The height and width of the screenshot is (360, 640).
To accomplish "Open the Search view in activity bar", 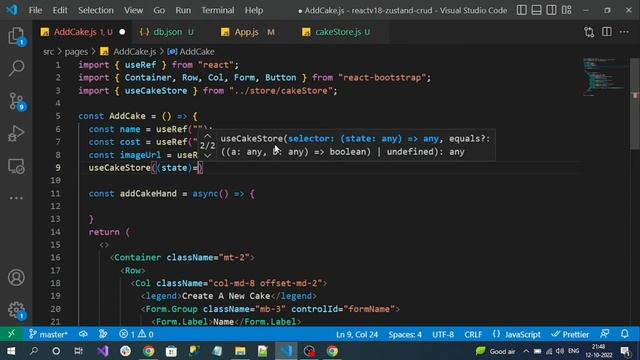I will [16, 68].
